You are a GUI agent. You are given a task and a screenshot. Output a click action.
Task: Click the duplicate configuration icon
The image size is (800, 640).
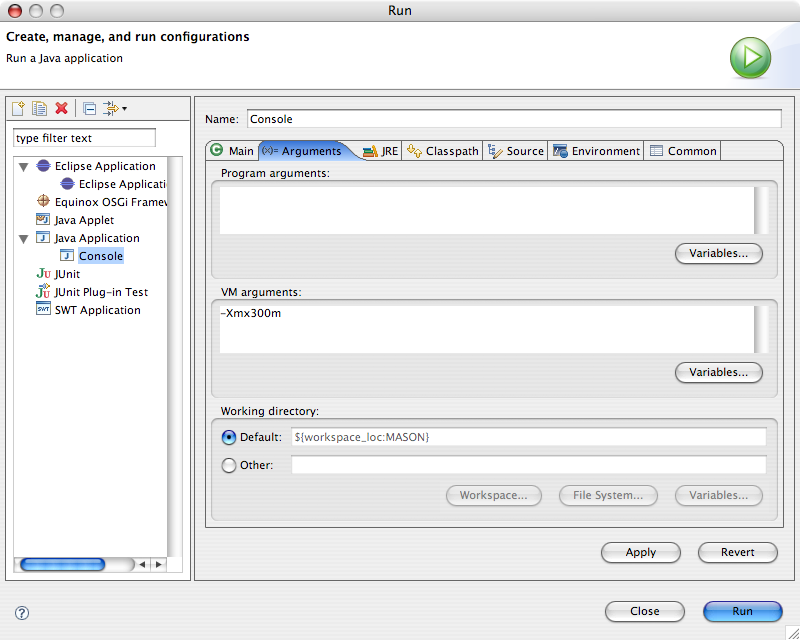pos(39,108)
